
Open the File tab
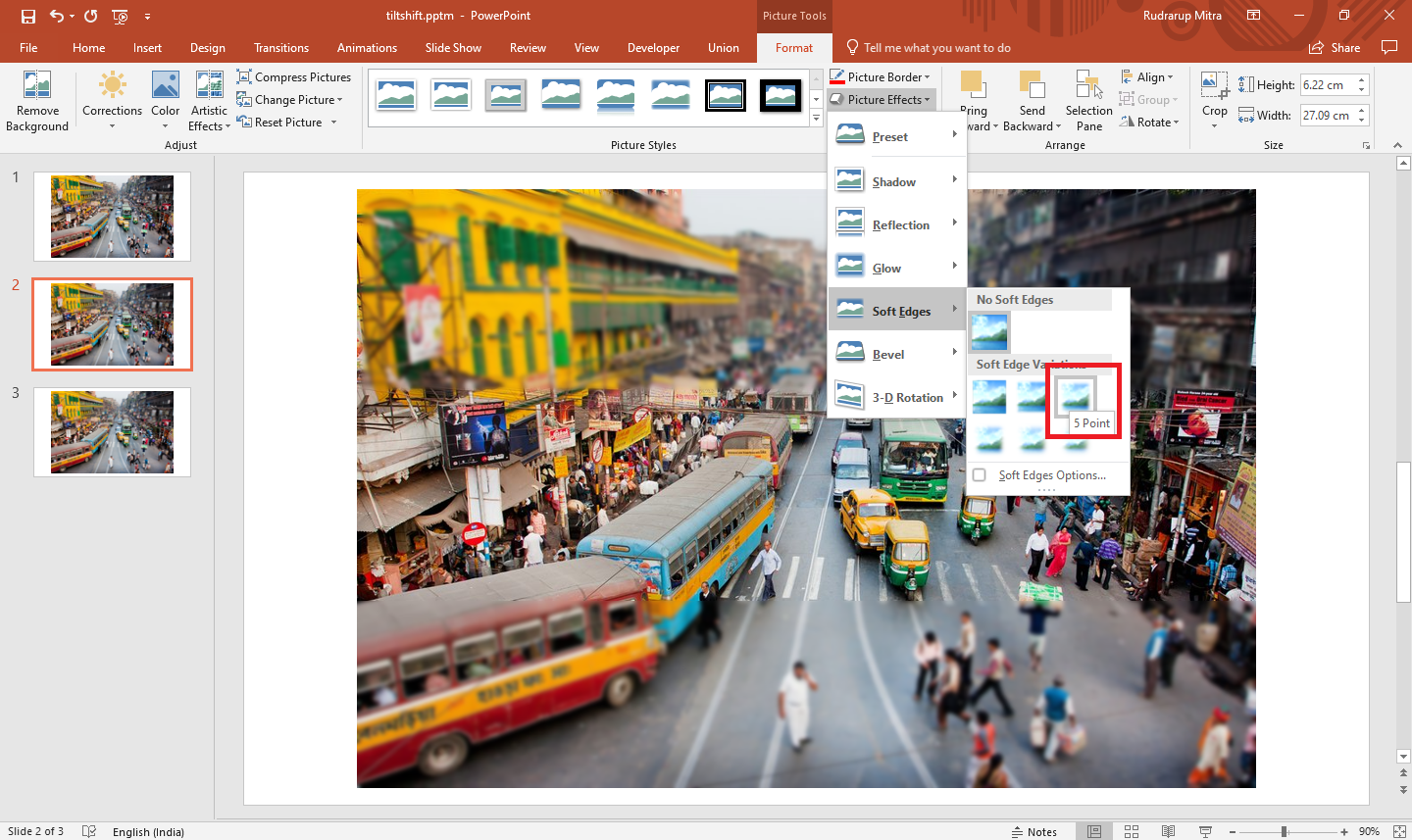pos(28,47)
